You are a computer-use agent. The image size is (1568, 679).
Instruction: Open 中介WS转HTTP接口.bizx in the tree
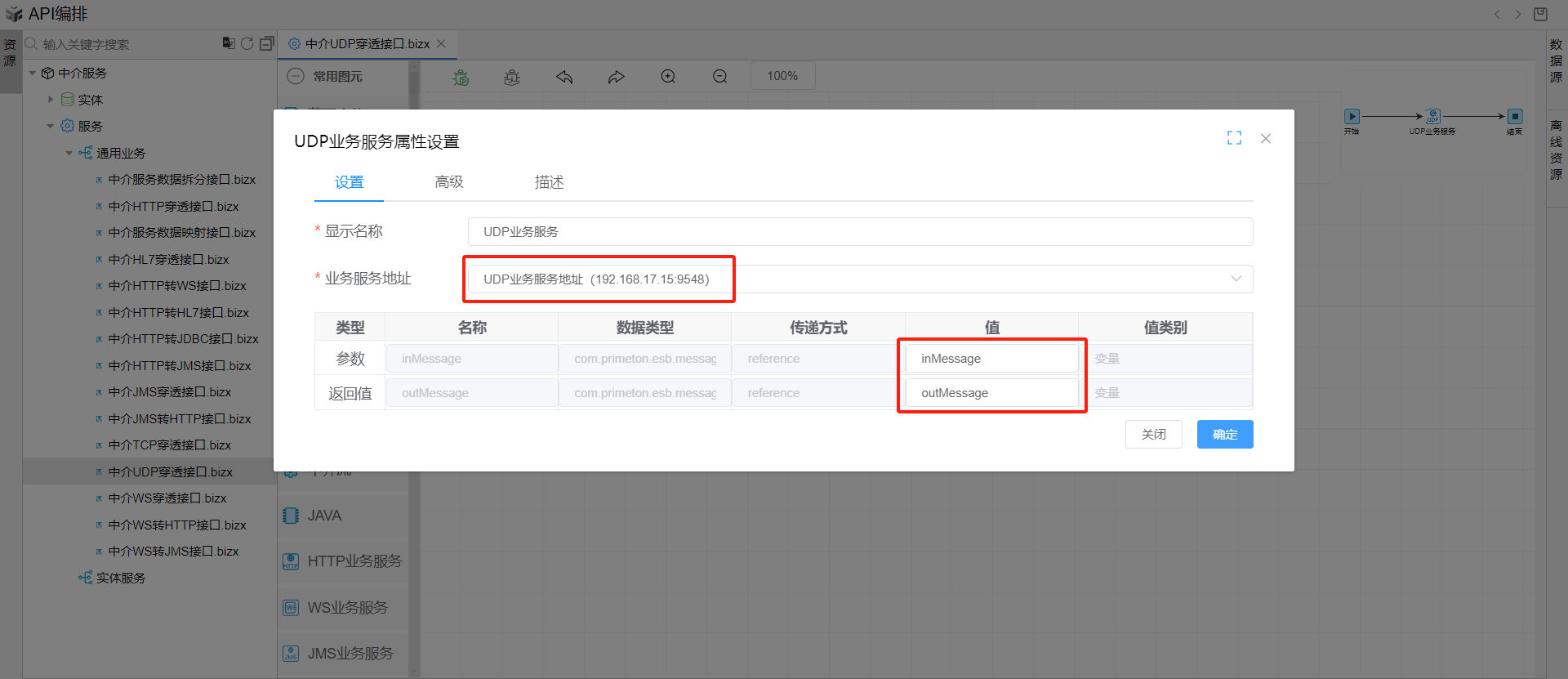tap(177, 525)
